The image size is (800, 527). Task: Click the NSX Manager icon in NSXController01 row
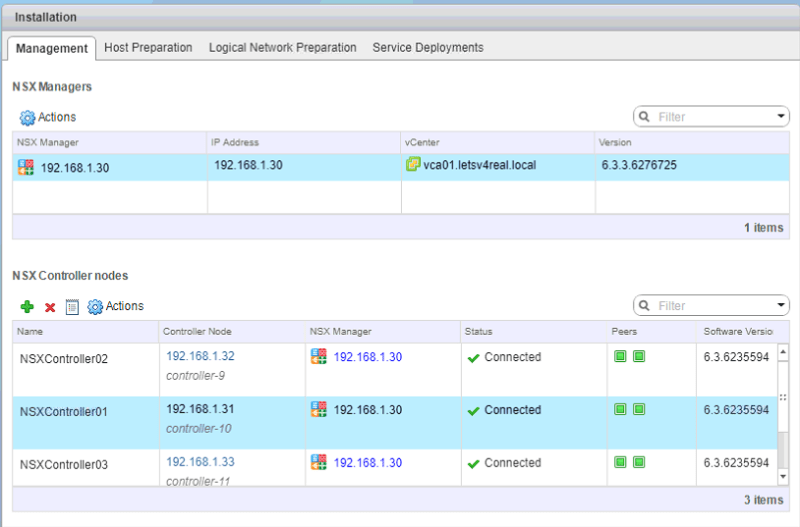(x=319, y=409)
